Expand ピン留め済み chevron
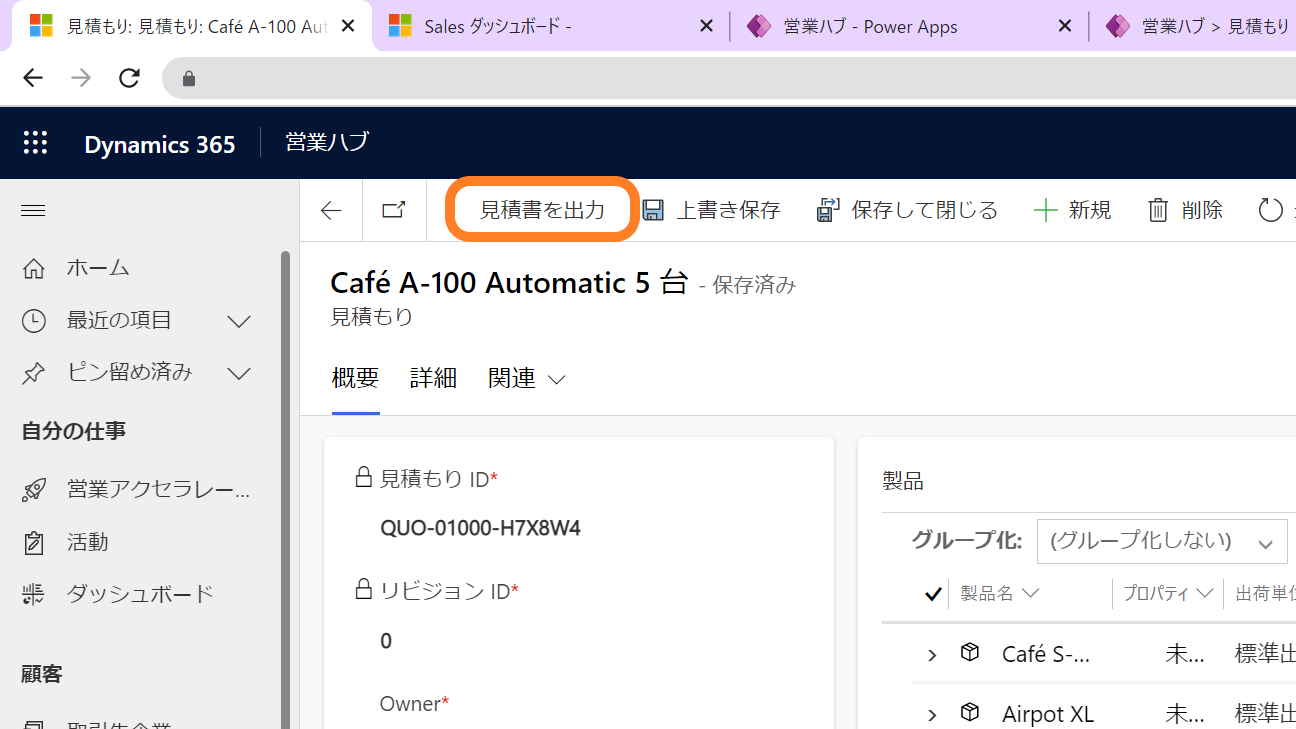Image resolution: width=1296 pixels, height=729 pixels. (x=239, y=373)
